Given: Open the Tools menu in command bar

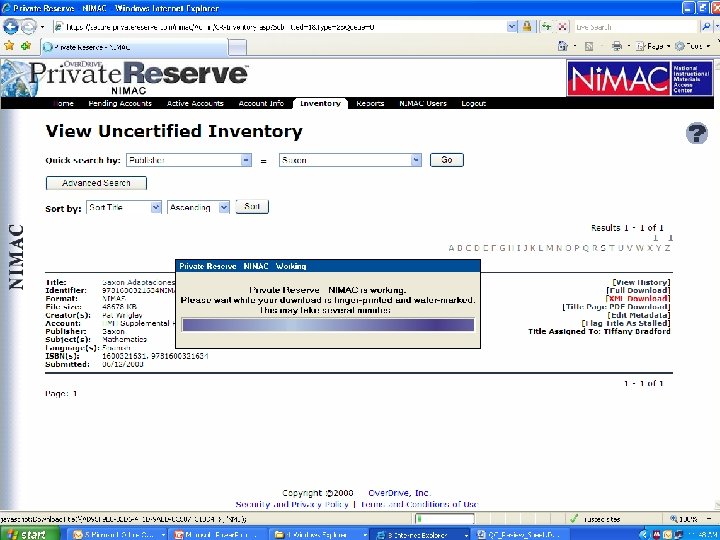Looking at the screenshot, I should (x=692, y=46).
